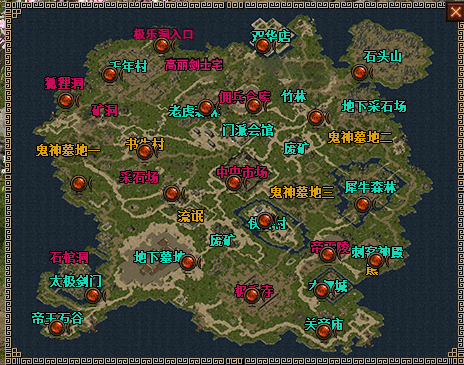This screenshot has width=464, height=365.
Task: Click the 矿洞 label
Action: [x=105, y=110]
